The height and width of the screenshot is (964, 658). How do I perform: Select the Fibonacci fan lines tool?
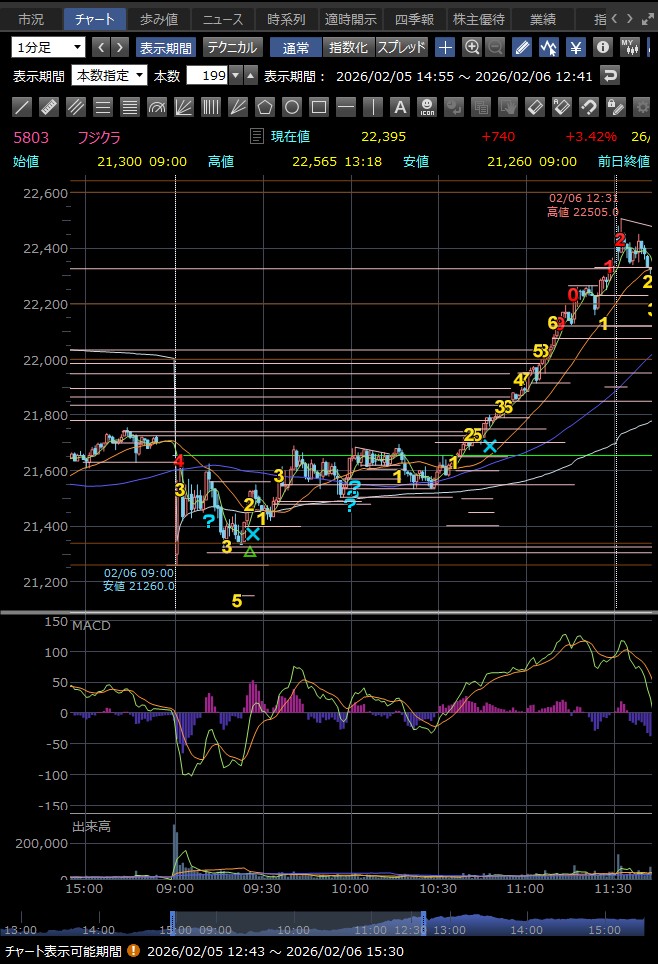coord(183,107)
